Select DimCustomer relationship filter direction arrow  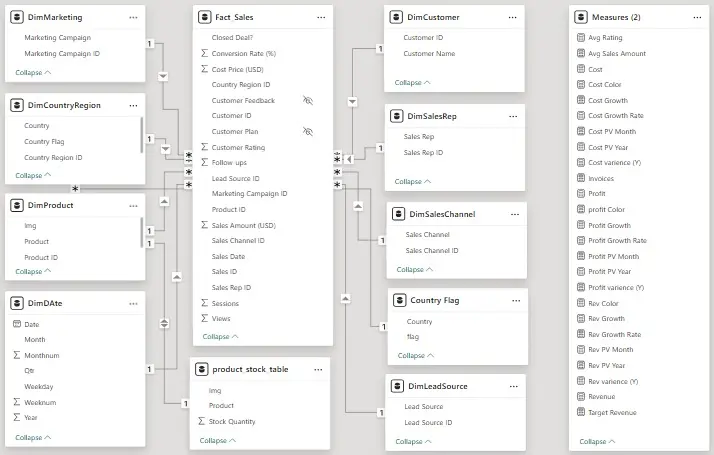(x=352, y=102)
